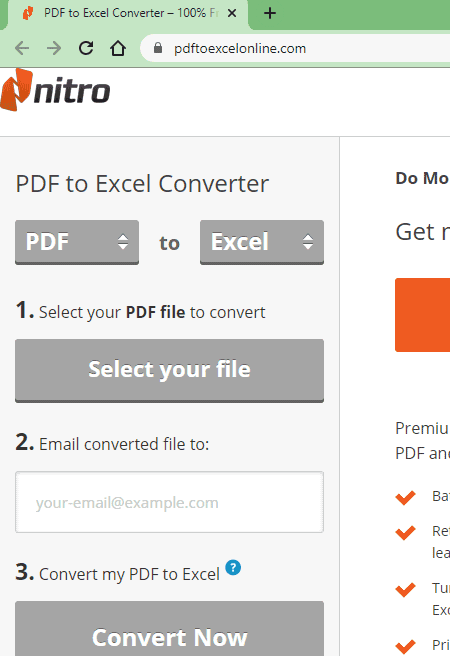
Task: Open a new tab with the plus icon
Action: [270, 13]
